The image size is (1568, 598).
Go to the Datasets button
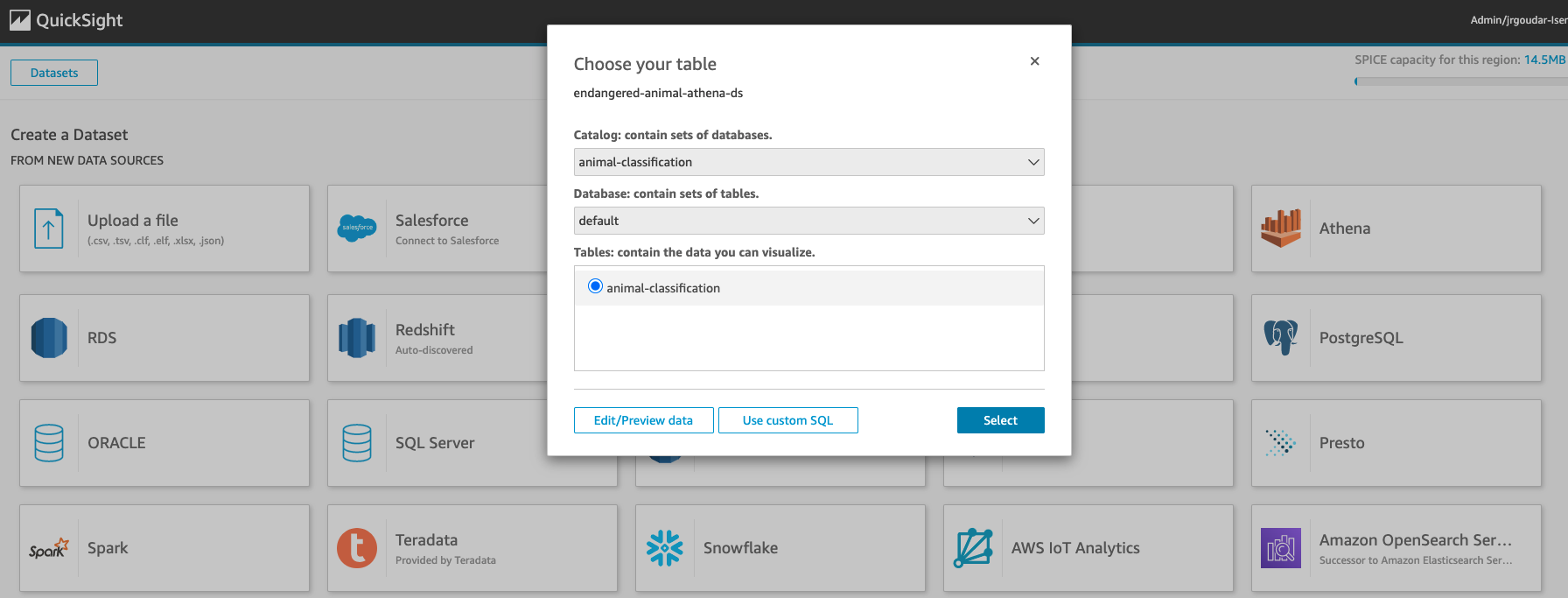pyautogui.click(x=54, y=73)
